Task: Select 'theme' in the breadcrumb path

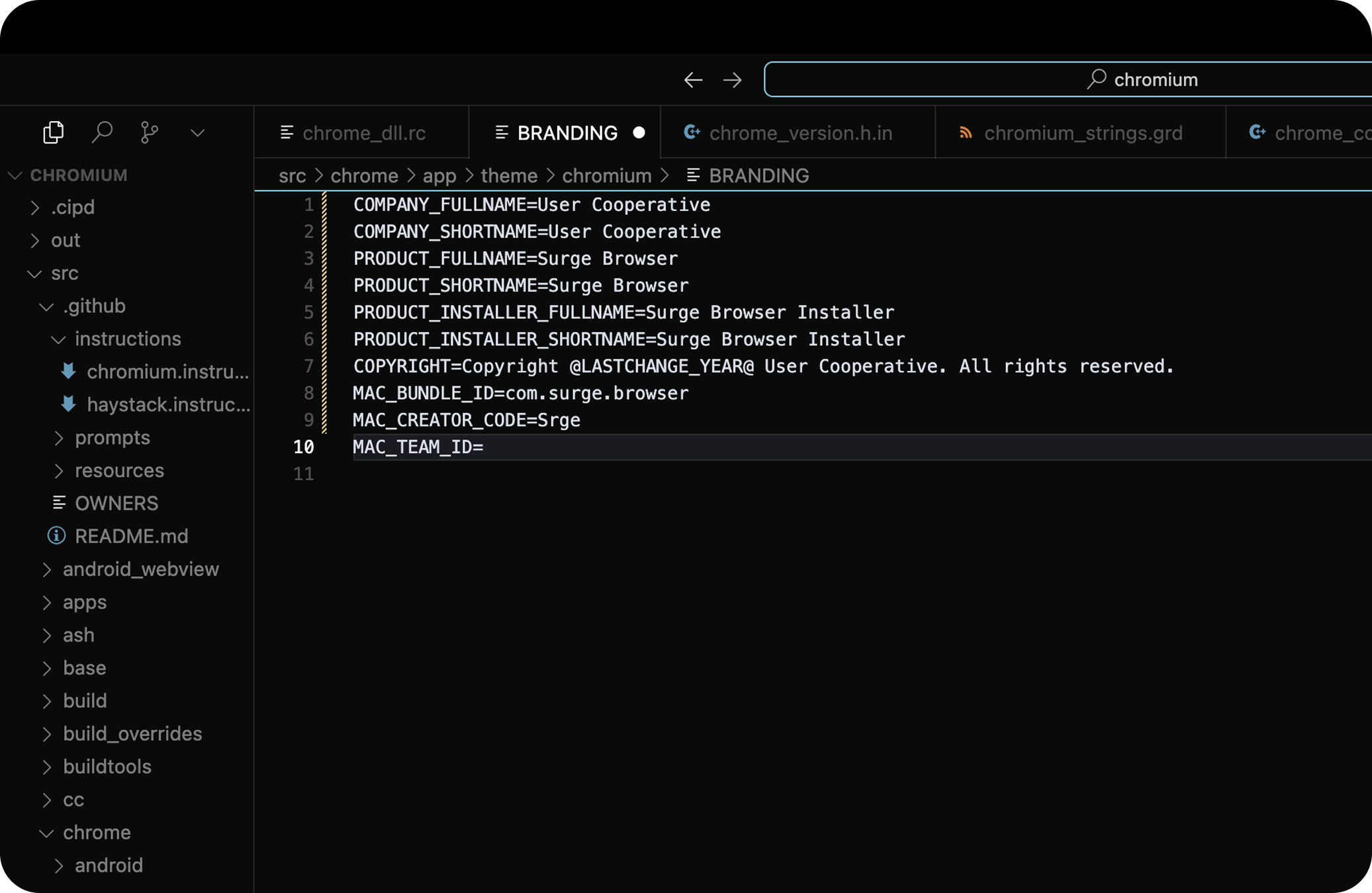Action: [509, 176]
